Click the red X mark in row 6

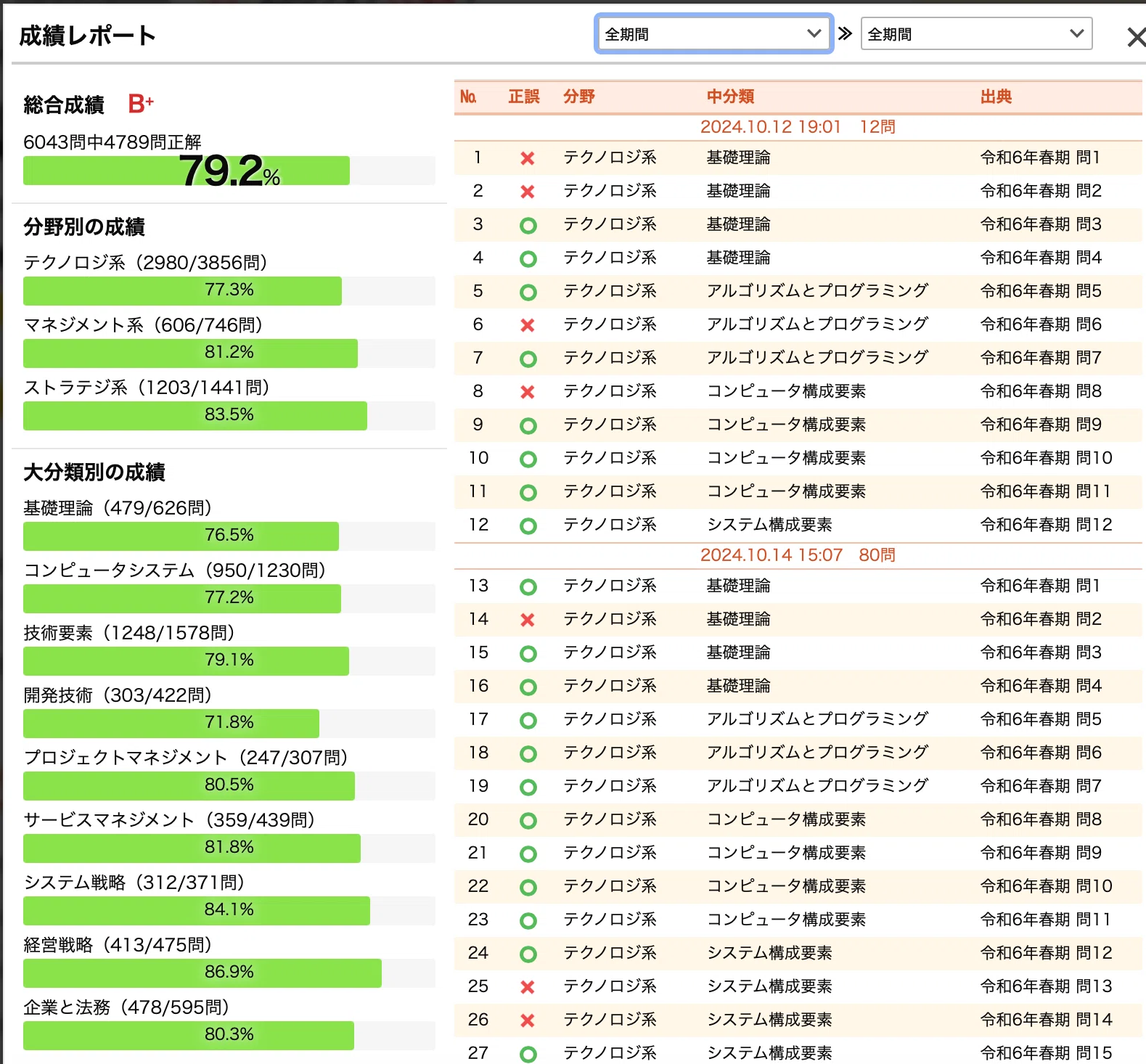(528, 325)
